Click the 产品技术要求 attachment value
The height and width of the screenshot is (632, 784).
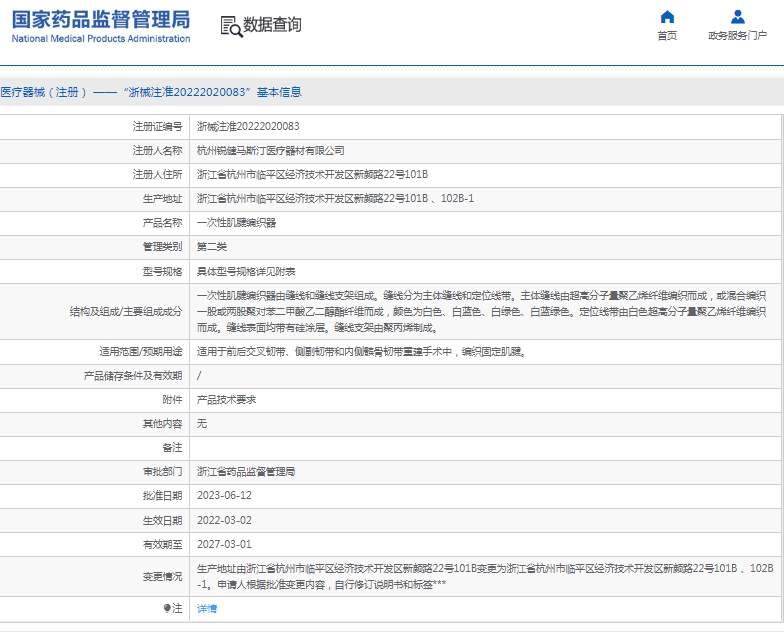coord(226,400)
